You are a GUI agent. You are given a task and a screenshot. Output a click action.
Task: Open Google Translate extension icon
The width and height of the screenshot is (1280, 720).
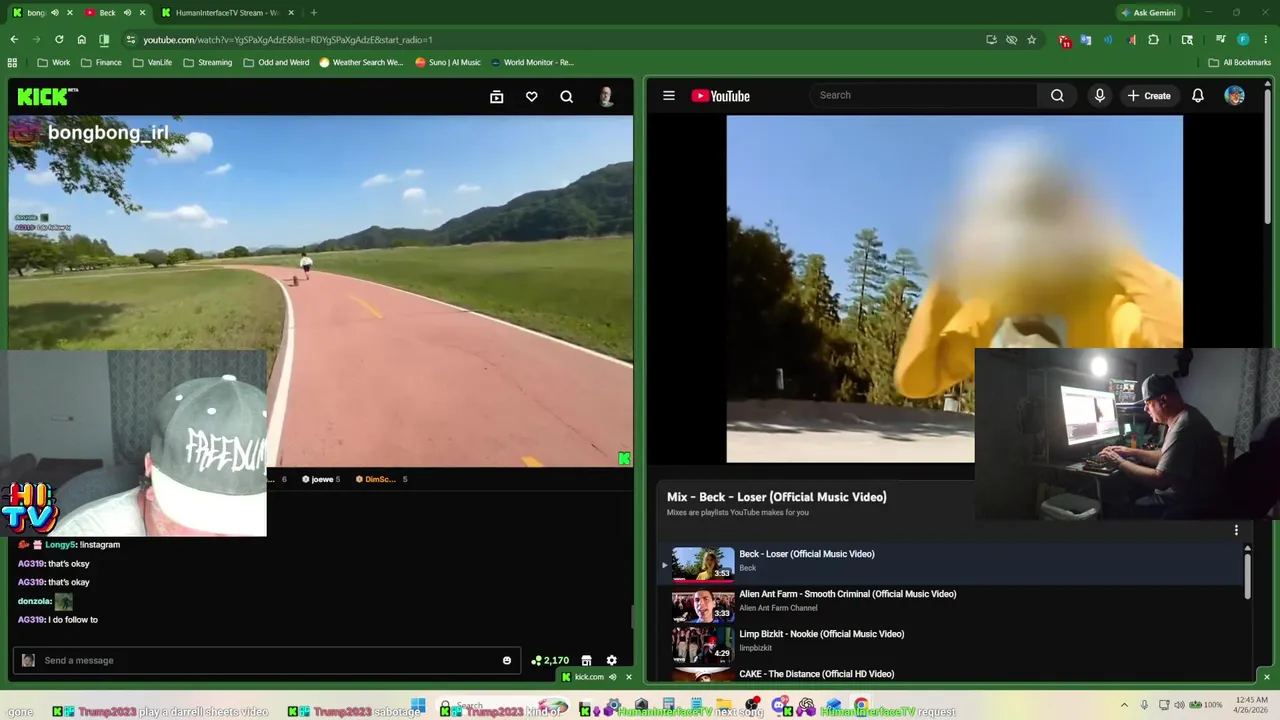1086,40
